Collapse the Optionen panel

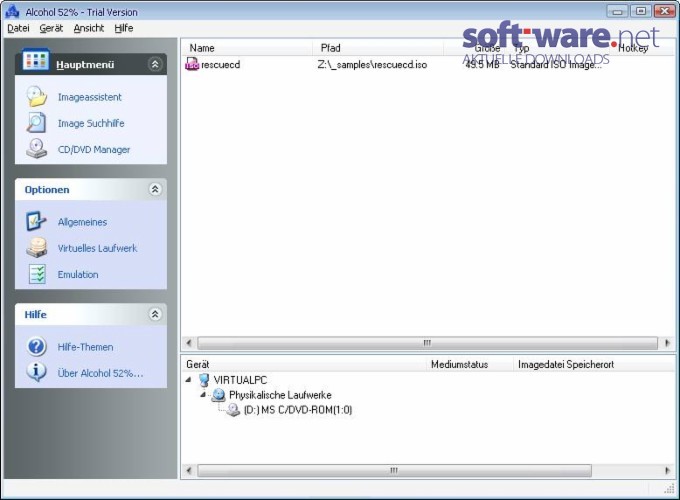pos(155,189)
